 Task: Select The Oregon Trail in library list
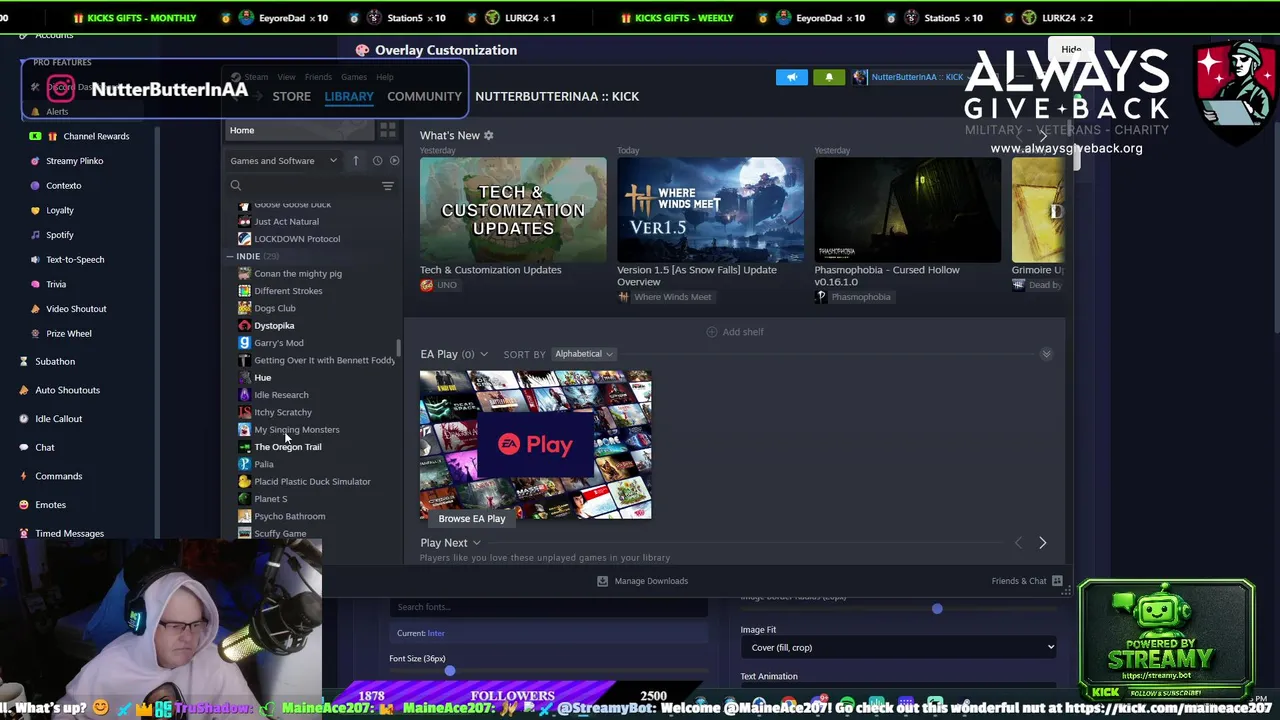[287, 447]
